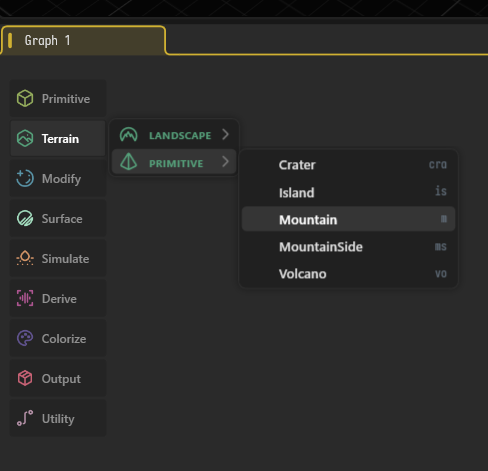488x471 pixels.
Task: Open the Output node category
Action: [x=58, y=378]
